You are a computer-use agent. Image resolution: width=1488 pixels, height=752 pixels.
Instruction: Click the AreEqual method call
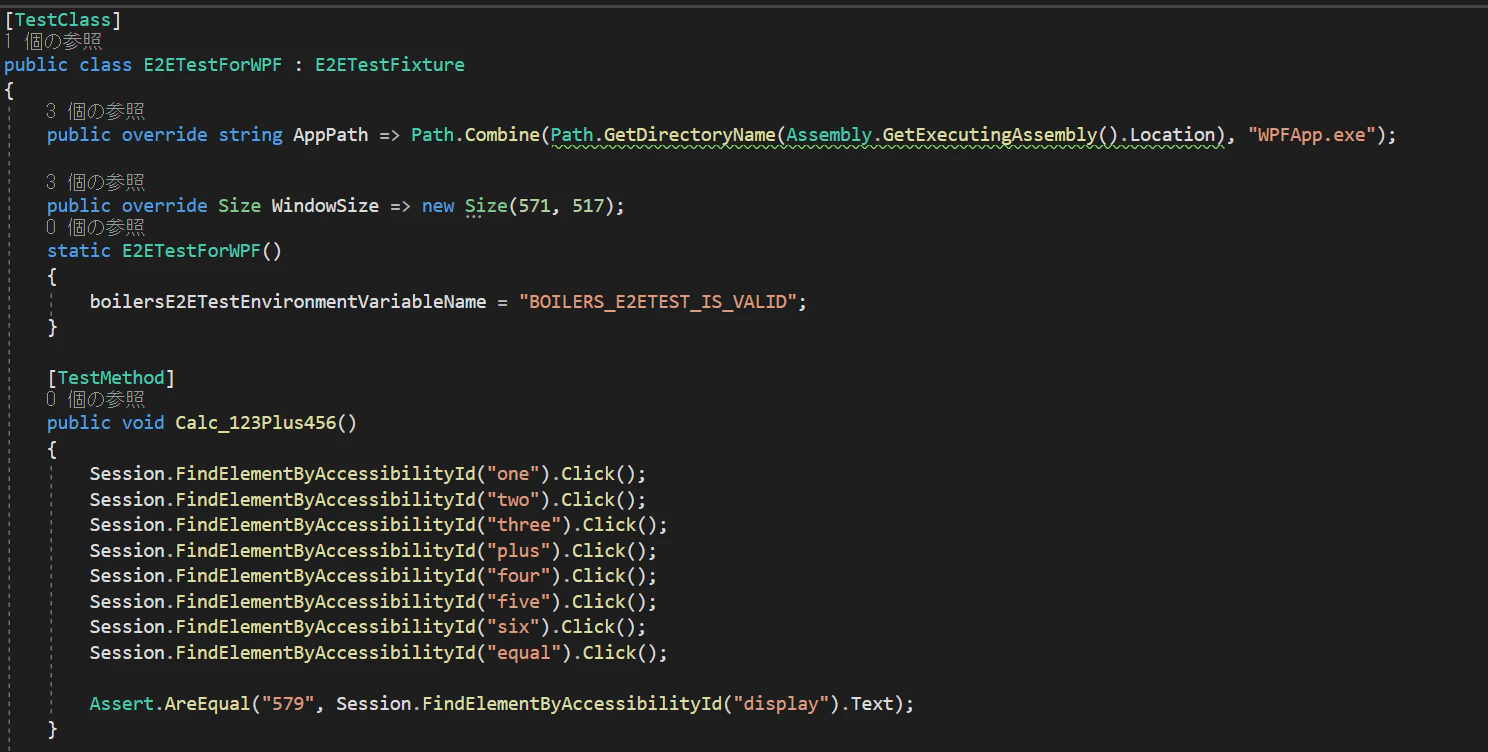208,704
